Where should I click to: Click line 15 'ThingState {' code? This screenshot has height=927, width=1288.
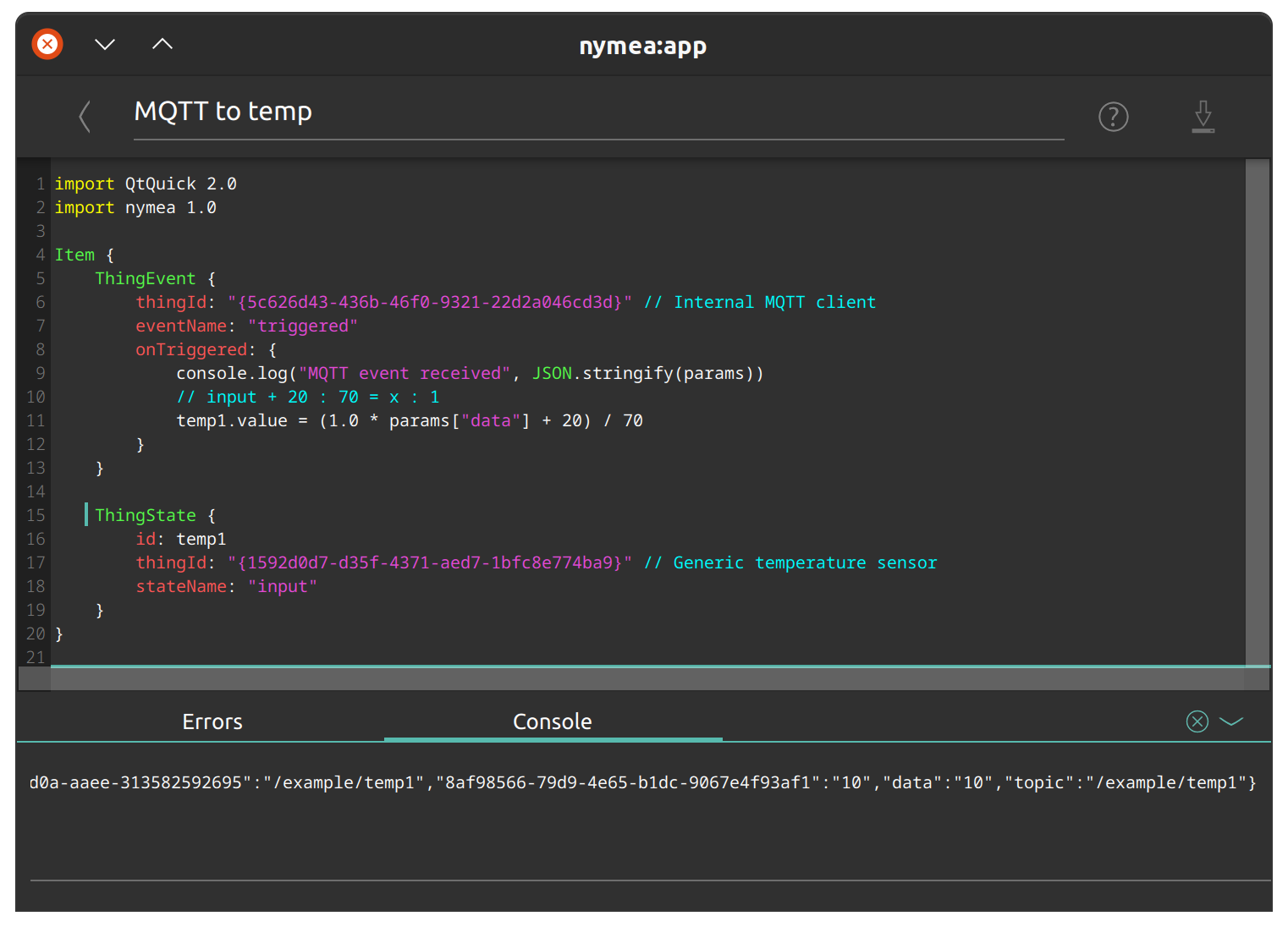tap(156, 515)
